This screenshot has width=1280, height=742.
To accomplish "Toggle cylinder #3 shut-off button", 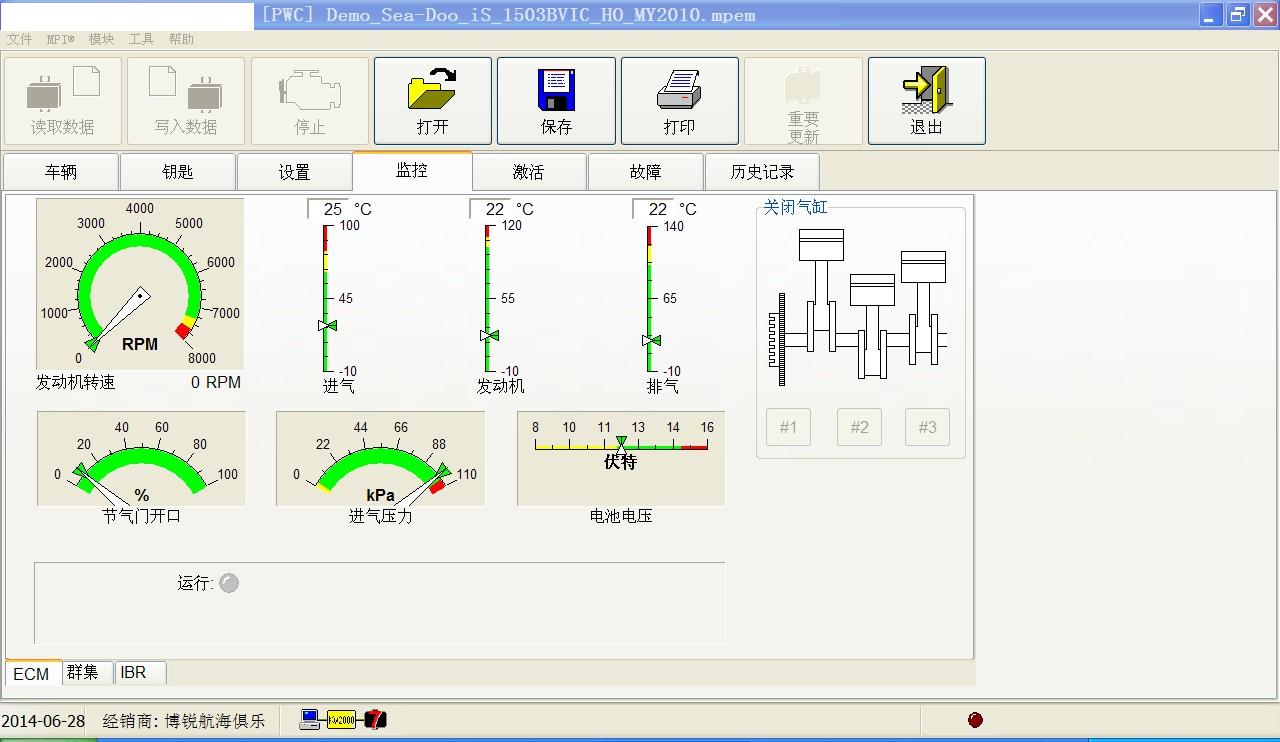I will click(927, 427).
